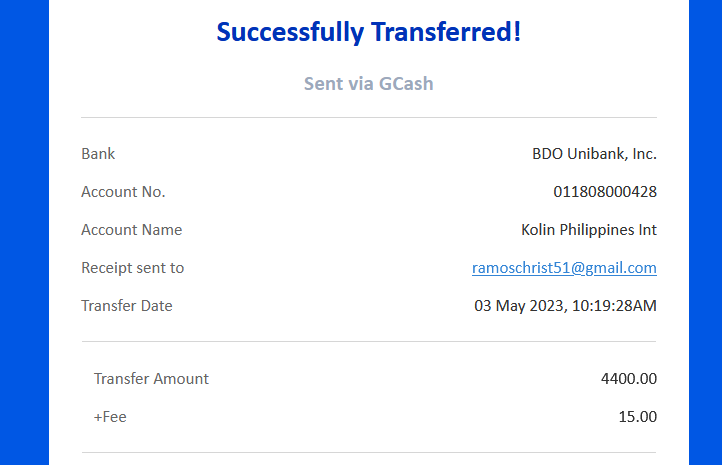
Task: Select the 15.00 fee value
Action: click(637, 417)
